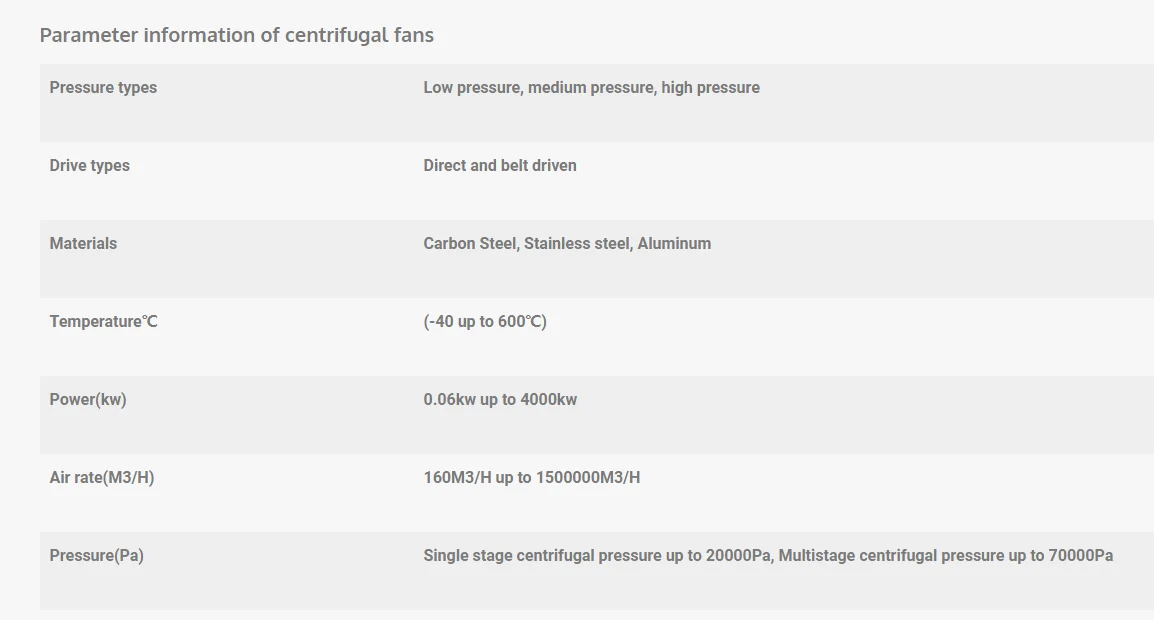Viewport: 1154px width, 620px height.
Task: Click 'Low pressure, medium pressure, high pressure' text
Action: (x=591, y=88)
